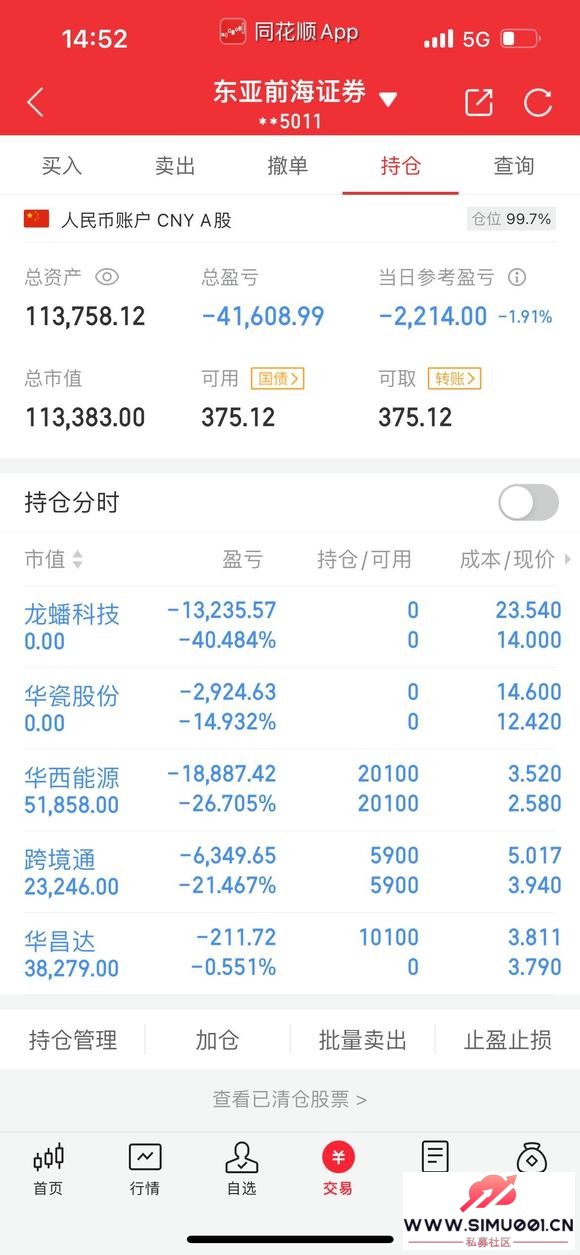Screen dimensions: 580x1255
Task: Open 查看已清仓股票 link
Action: [x=290, y=1099]
